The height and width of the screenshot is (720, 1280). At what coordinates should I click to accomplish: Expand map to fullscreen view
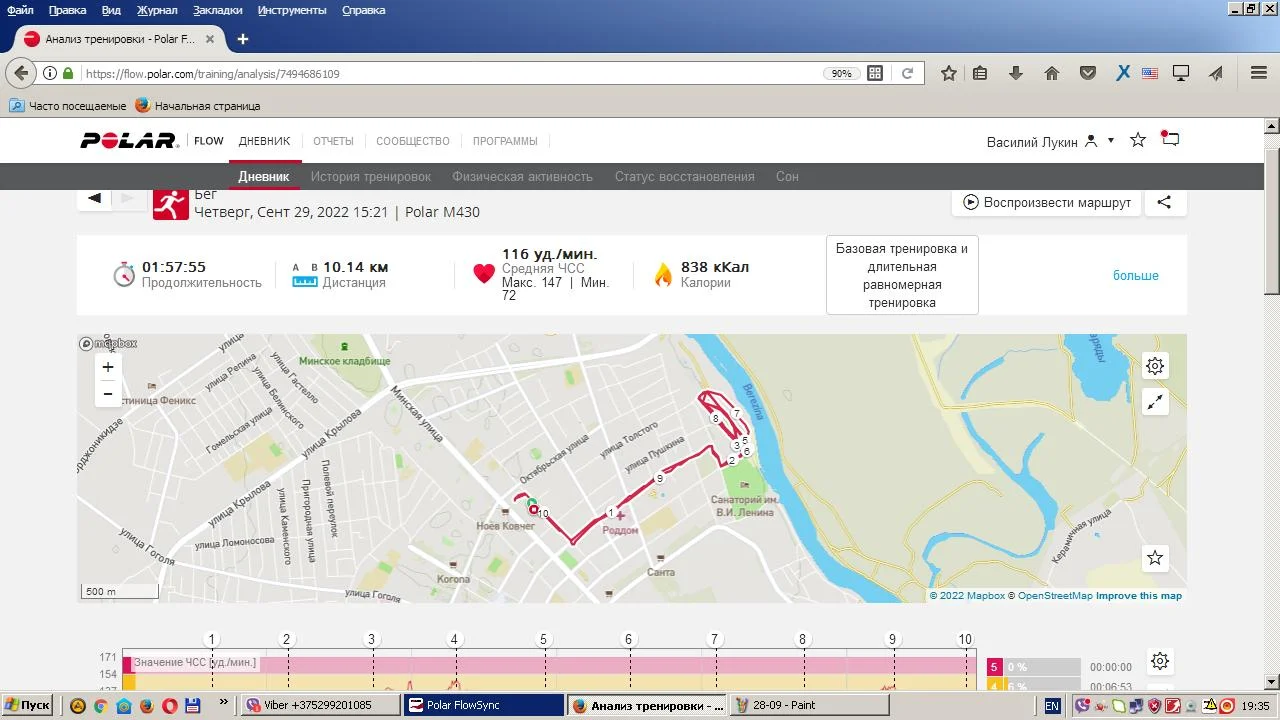[1155, 402]
